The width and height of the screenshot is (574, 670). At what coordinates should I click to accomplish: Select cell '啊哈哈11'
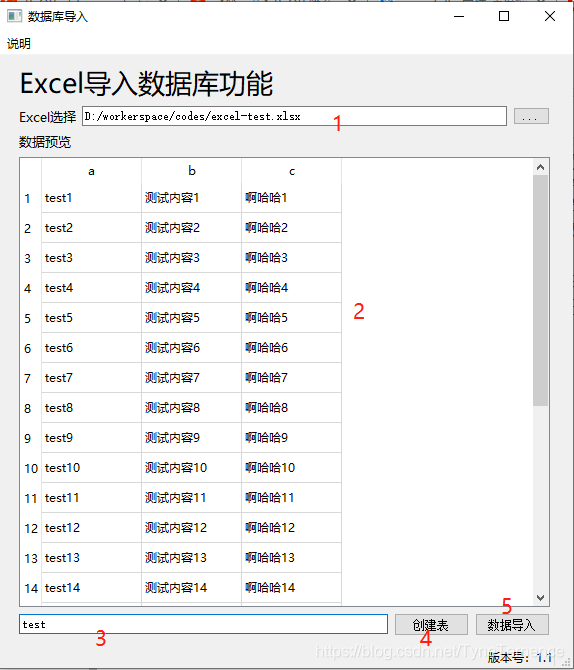tap(291, 498)
